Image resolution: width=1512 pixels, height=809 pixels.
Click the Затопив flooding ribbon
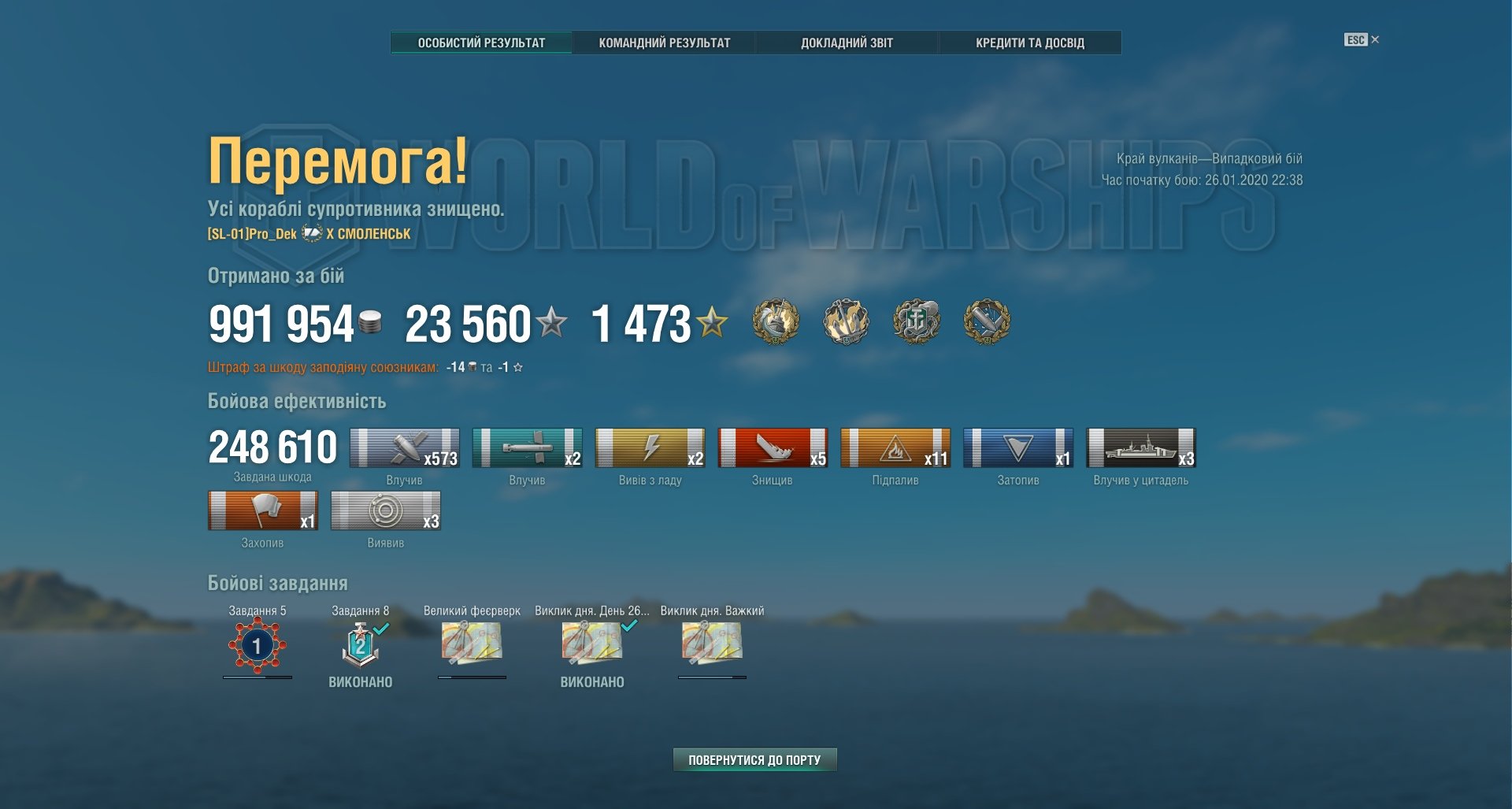[x=1018, y=447]
